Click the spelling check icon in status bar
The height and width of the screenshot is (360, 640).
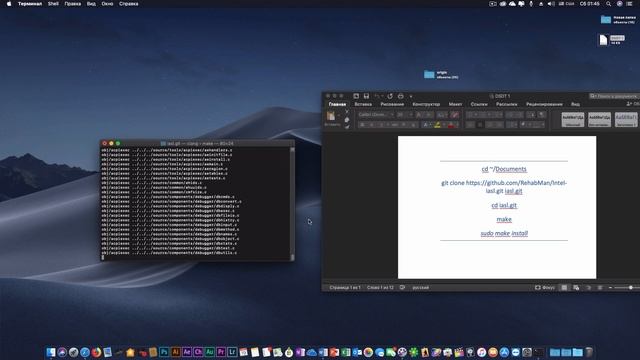402,287
